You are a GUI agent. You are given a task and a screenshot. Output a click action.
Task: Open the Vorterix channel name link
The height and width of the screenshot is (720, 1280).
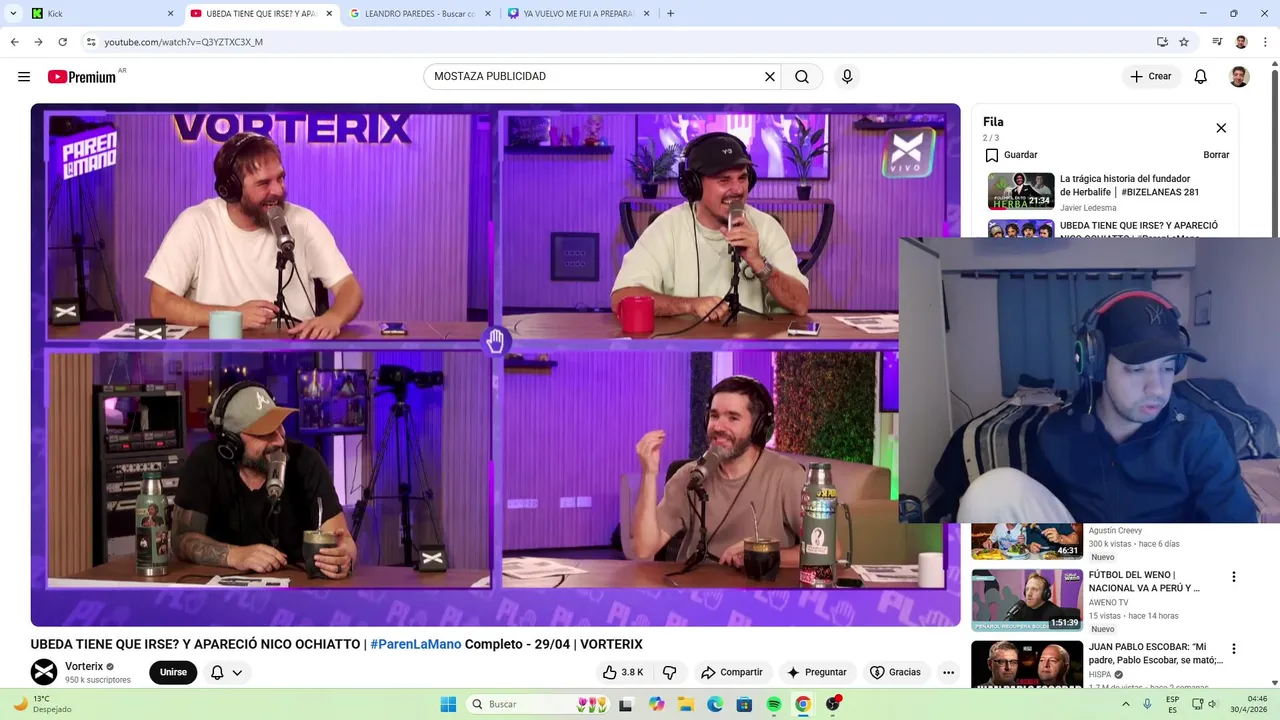click(x=84, y=667)
